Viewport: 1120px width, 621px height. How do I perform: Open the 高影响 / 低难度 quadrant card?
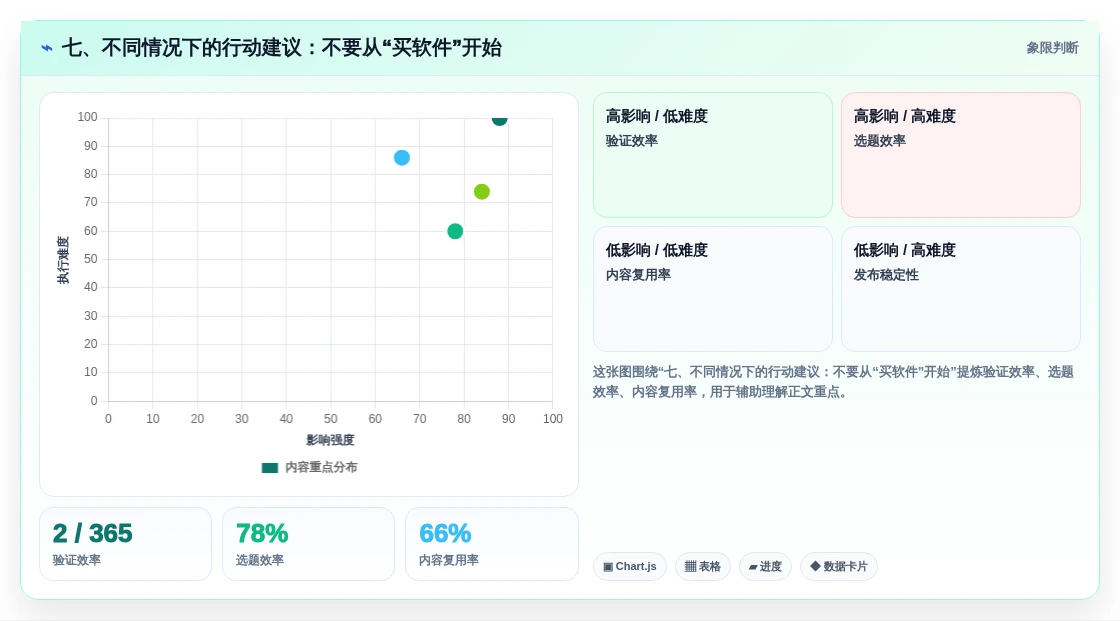[x=713, y=155]
